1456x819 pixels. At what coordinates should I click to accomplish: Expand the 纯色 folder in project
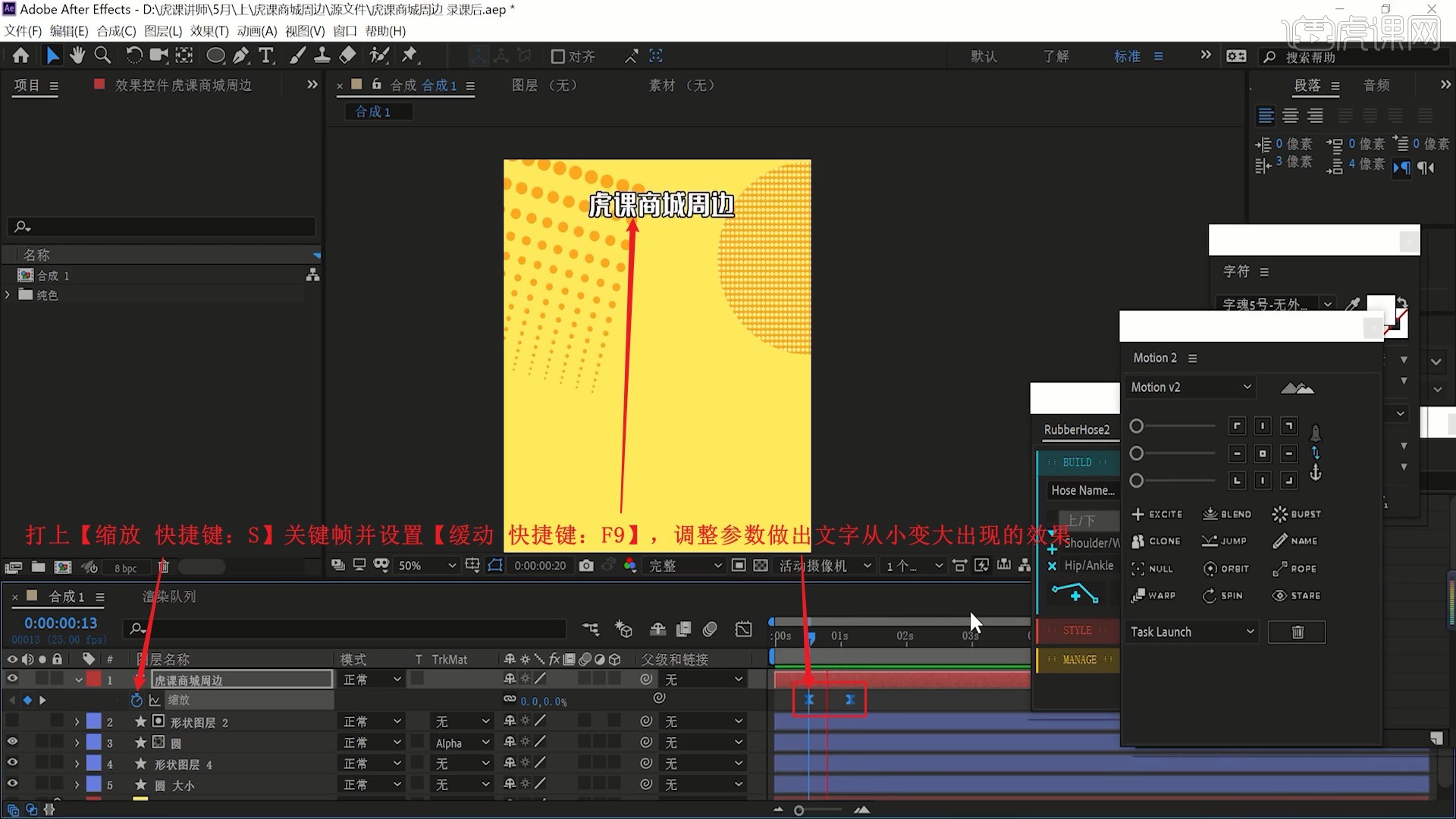8,295
